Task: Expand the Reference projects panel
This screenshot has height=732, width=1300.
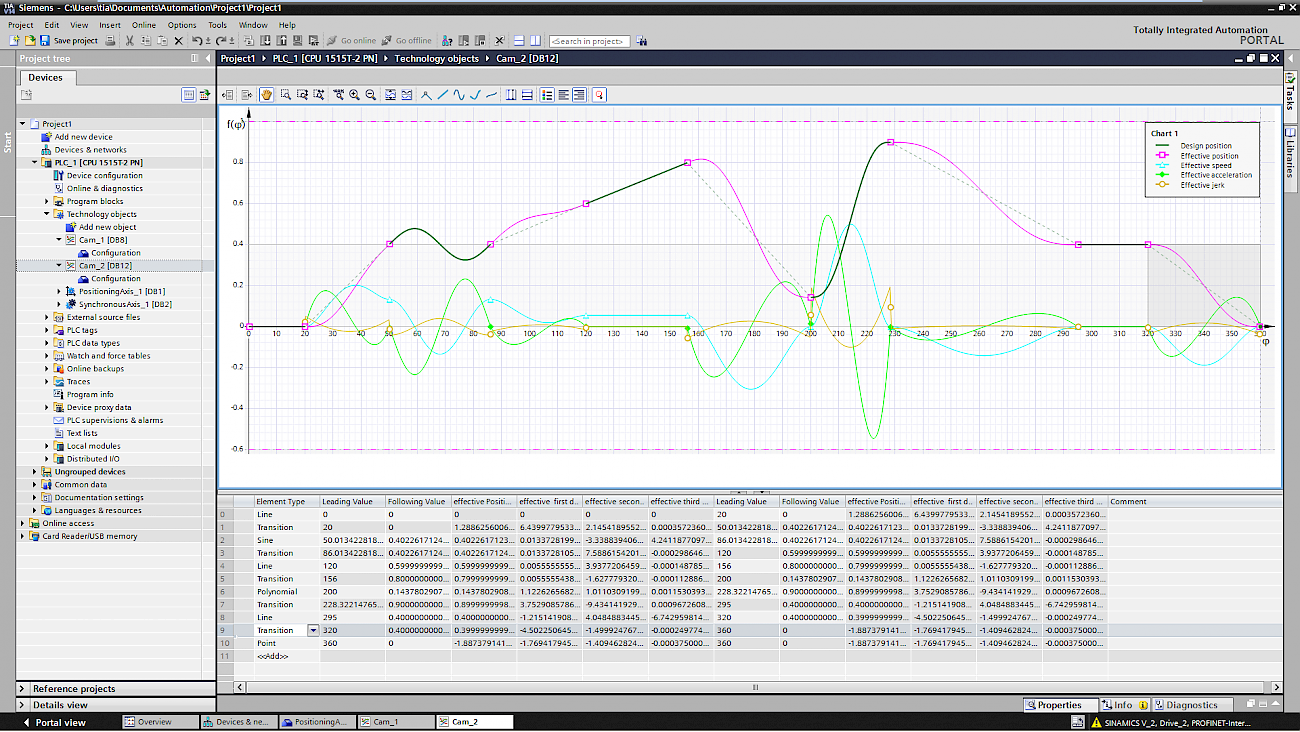Action: click(x=24, y=688)
